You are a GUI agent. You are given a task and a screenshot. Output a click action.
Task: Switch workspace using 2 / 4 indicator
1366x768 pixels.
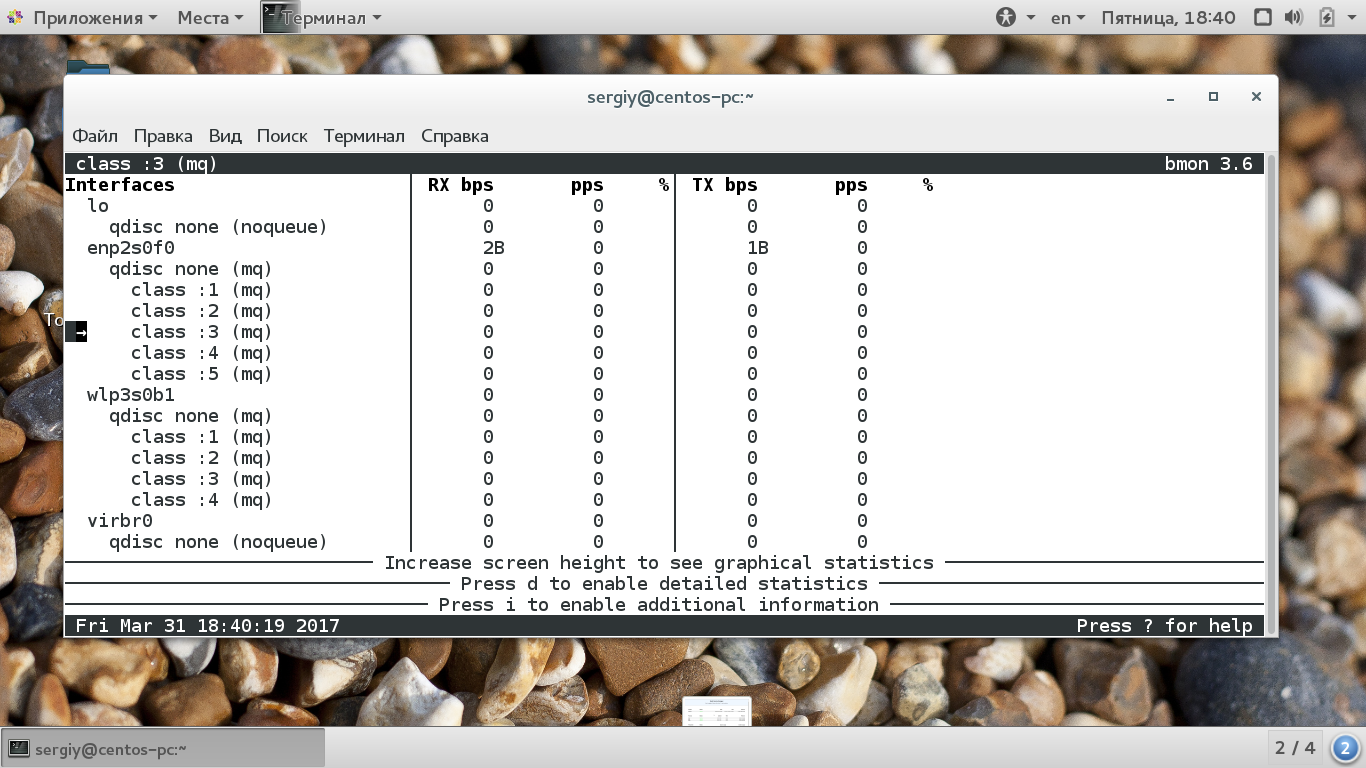(x=1295, y=748)
